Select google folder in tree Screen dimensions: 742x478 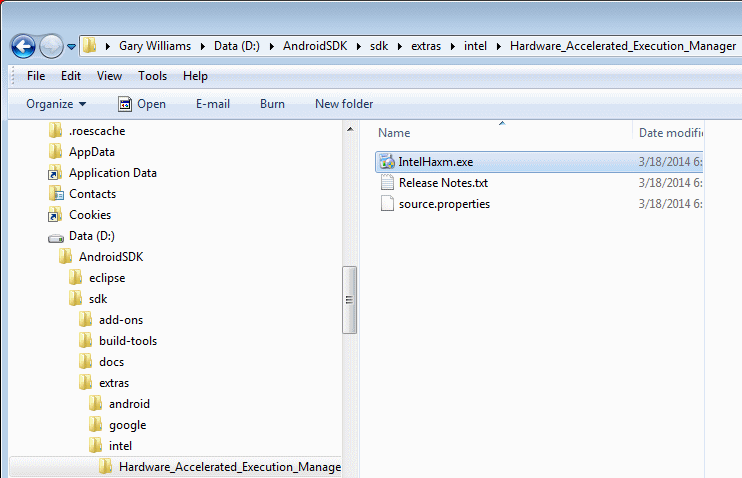coord(128,425)
